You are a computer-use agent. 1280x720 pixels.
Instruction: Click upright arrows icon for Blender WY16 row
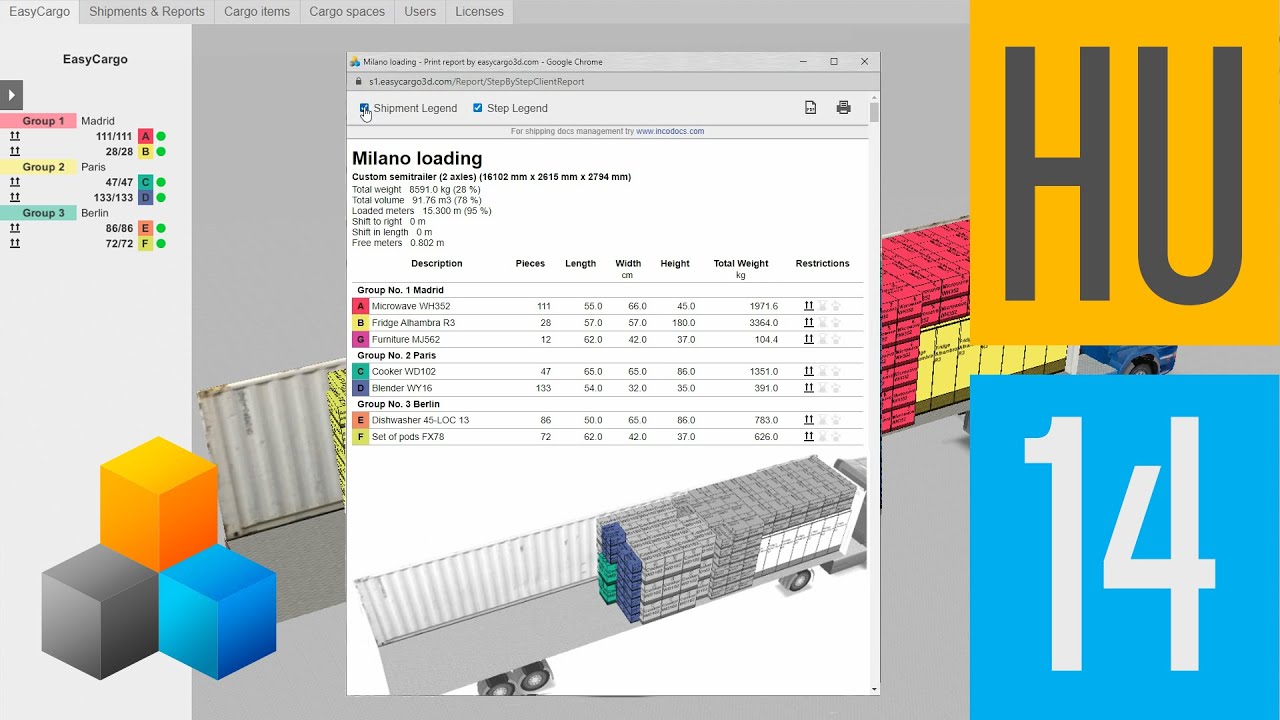pos(809,388)
